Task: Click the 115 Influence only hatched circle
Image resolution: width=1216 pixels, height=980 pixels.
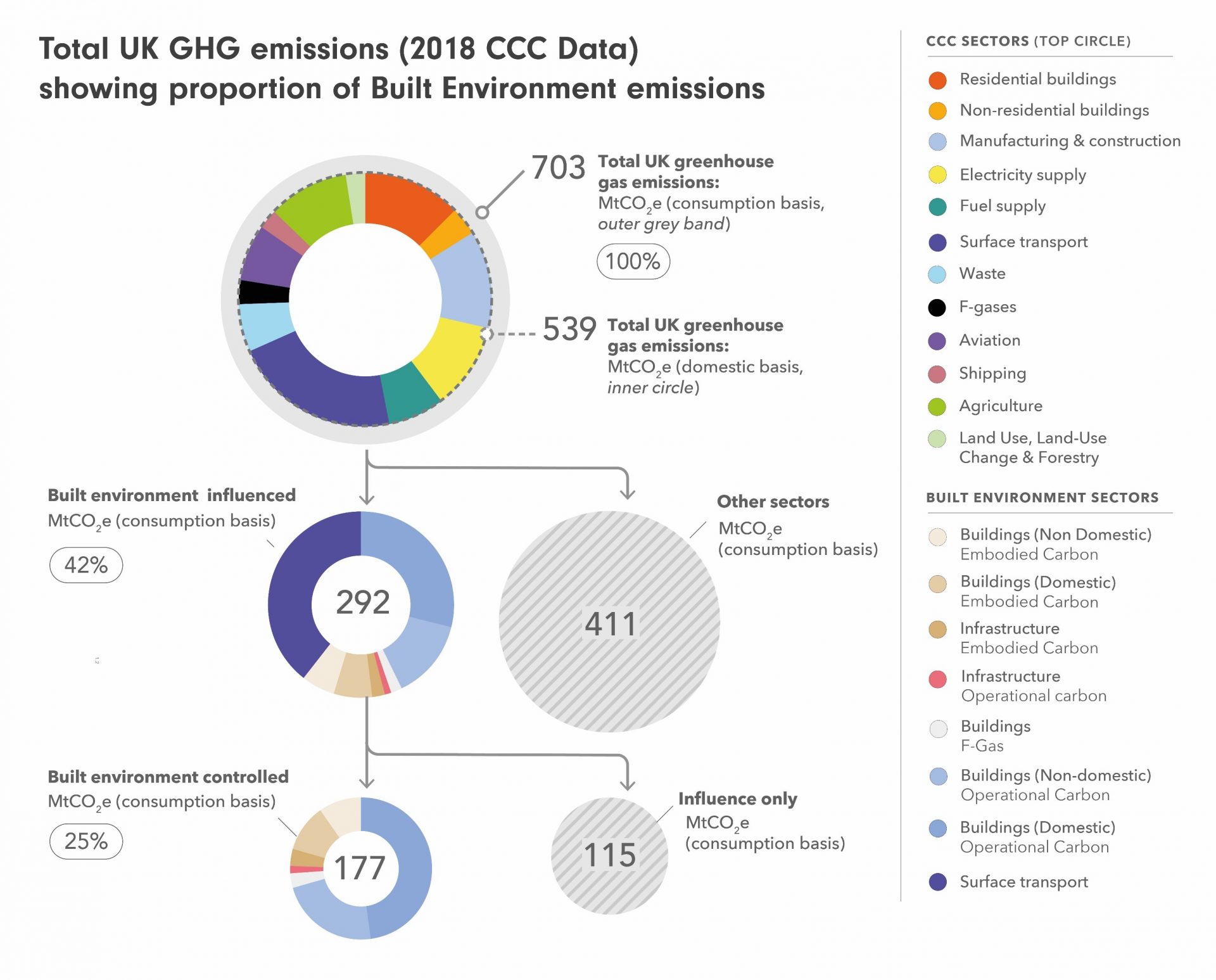Action: (x=609, y=855)
